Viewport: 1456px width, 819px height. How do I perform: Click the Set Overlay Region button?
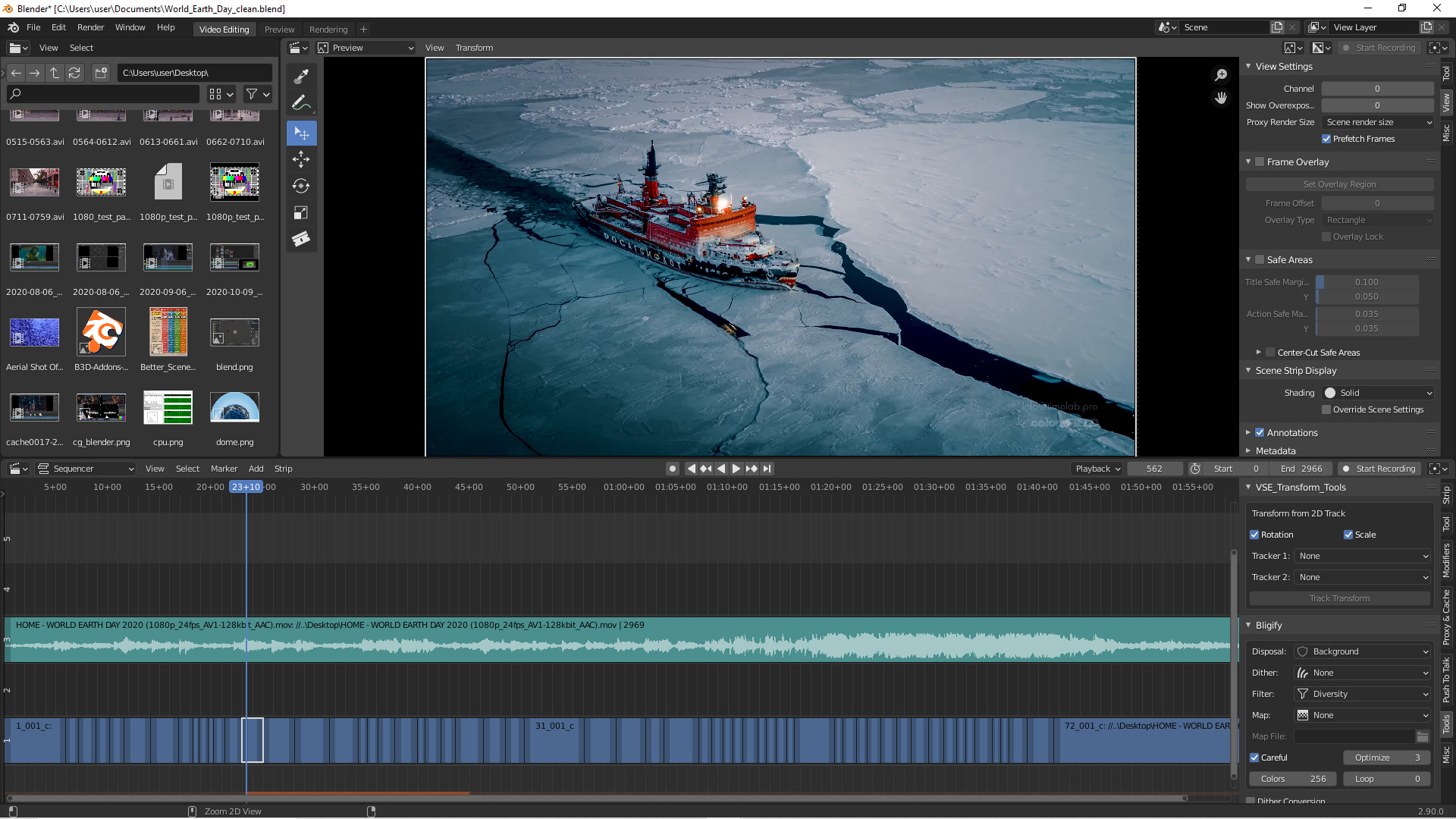click(1339, 184)
